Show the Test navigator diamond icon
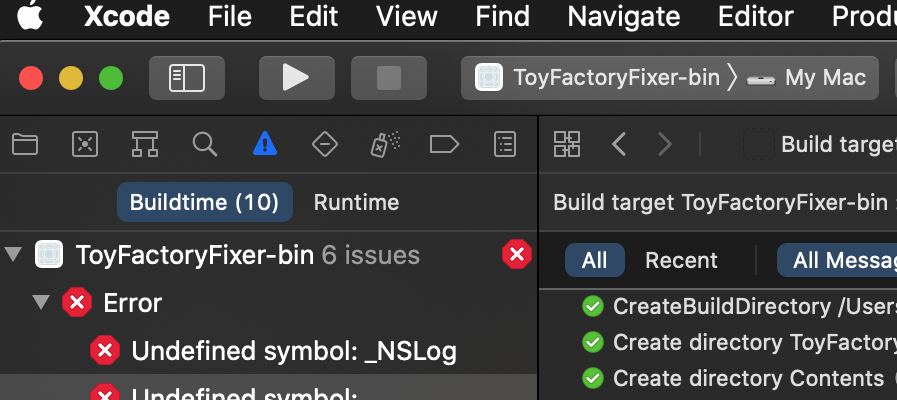897x400 pixels. click(x=325, y=144)
